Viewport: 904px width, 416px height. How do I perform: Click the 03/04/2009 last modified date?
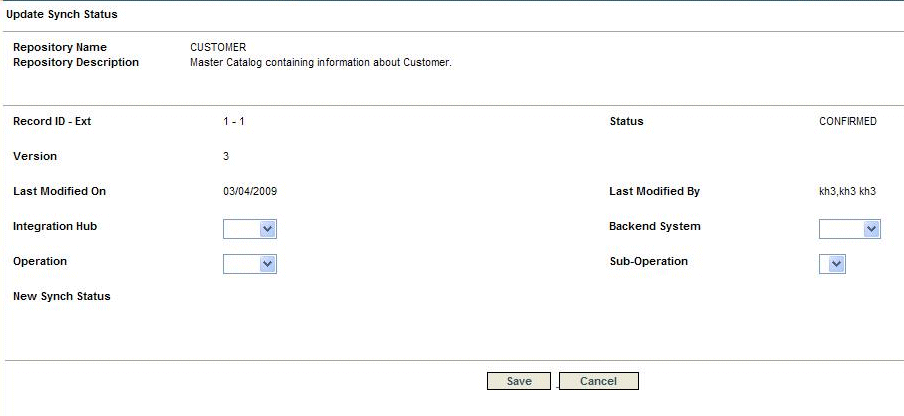pyautogui.click(x=250, y=191)
